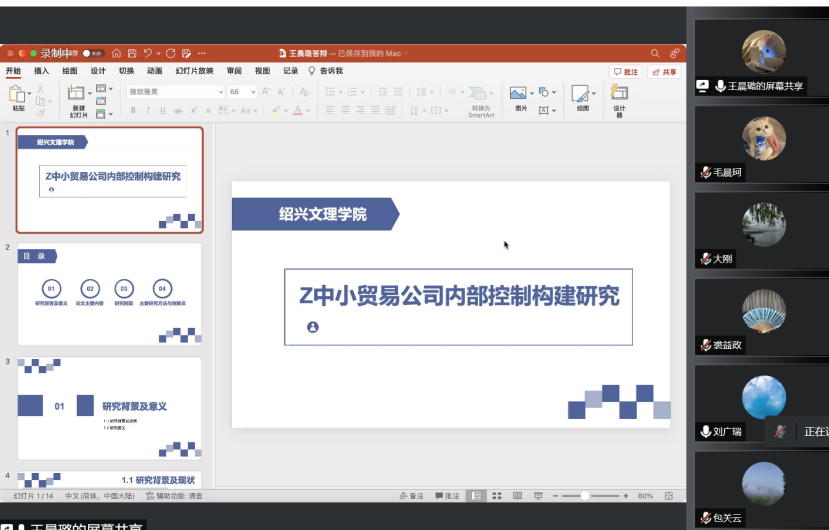Open the Slide Show (幻灯片放映) ribbon tab

[x=195, y=71]
